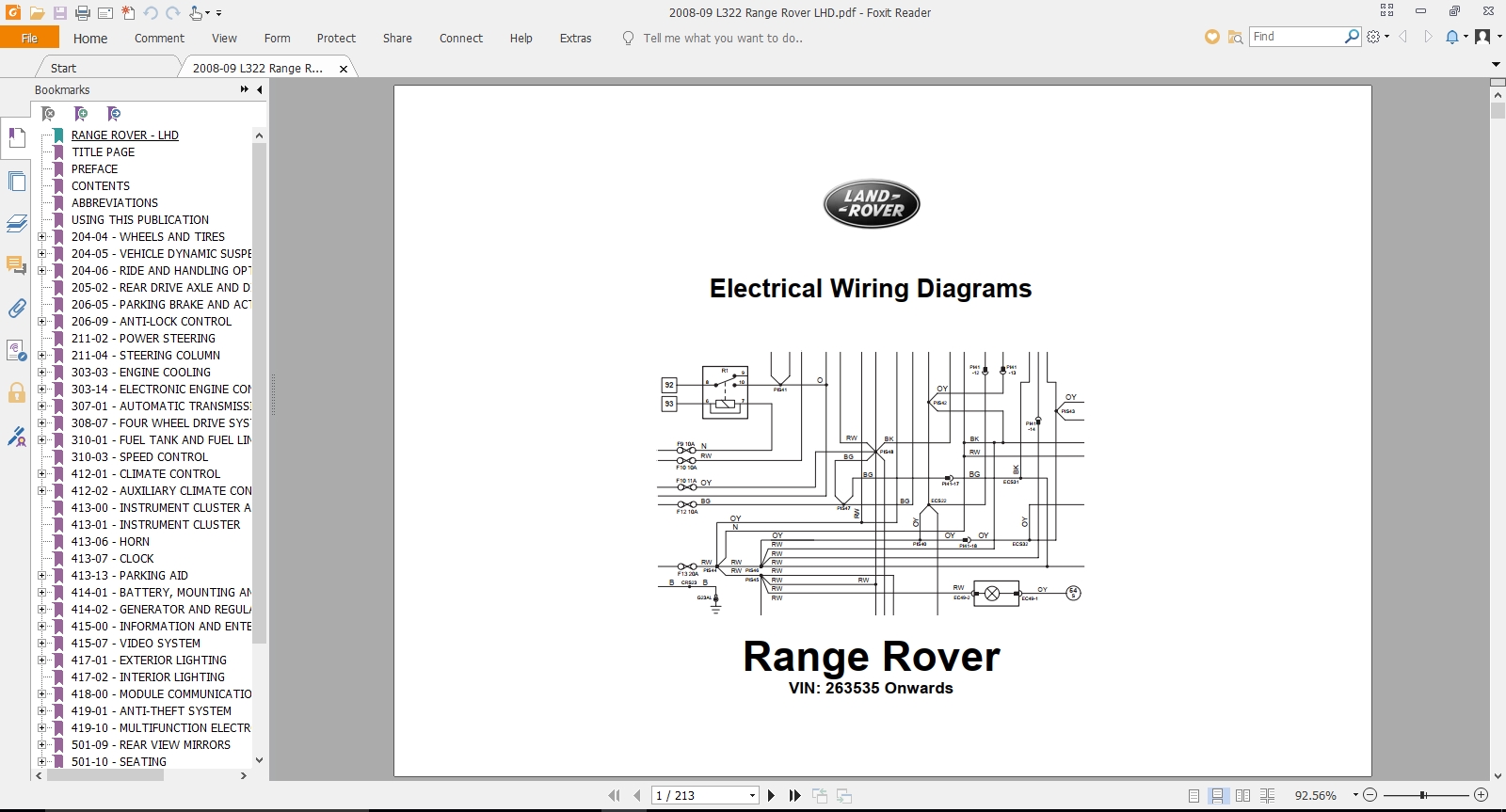Open the Extras ribbon tab
Screen dimensions: 1506x812
point(575,39)
